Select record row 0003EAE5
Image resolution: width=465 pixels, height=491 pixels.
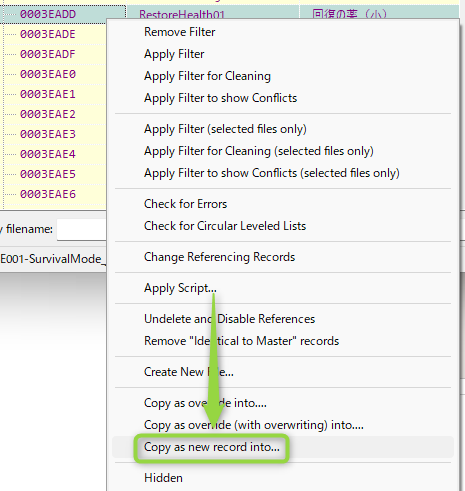click(x=48, y=174)
